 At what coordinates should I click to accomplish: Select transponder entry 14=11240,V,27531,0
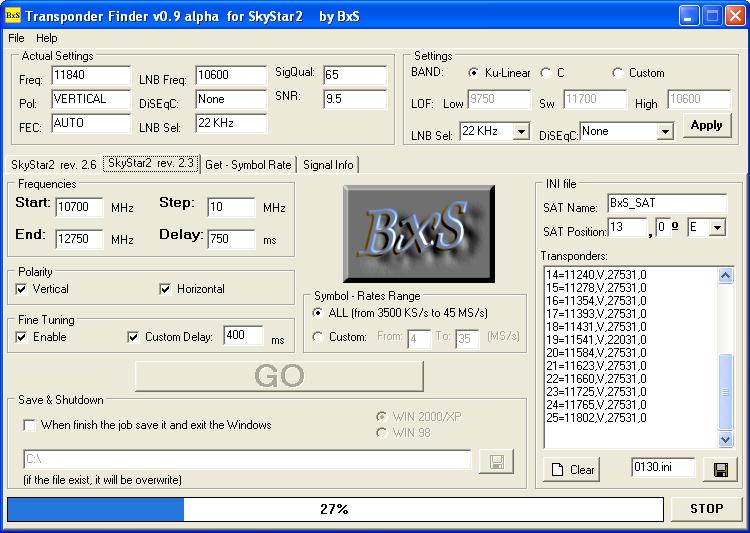coord(596,275)
